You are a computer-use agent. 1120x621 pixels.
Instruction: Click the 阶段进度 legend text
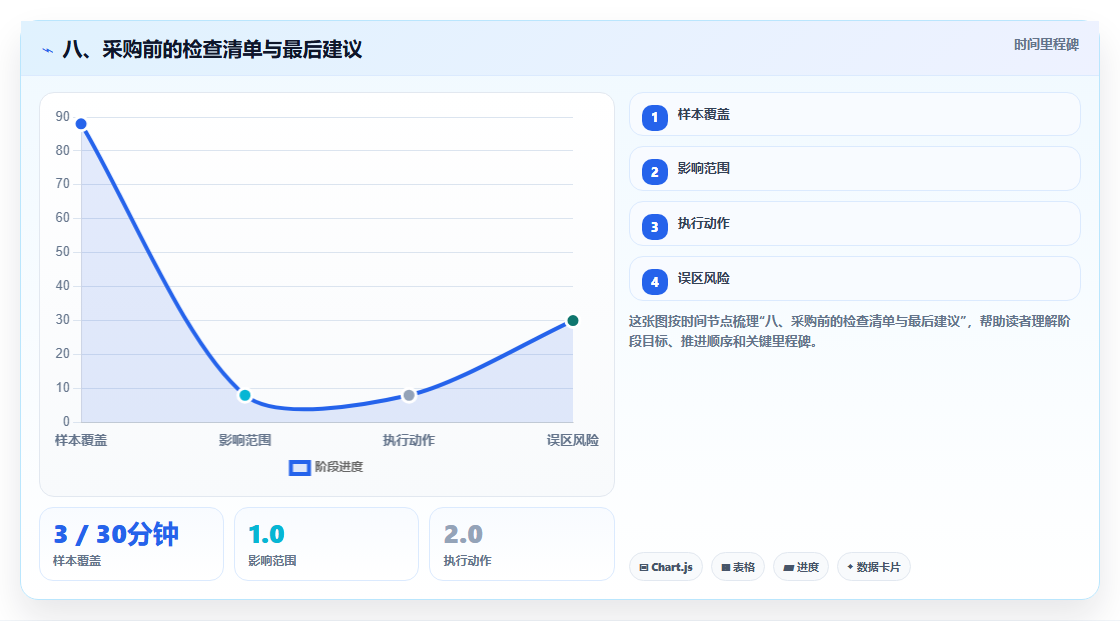pos(339,467)
